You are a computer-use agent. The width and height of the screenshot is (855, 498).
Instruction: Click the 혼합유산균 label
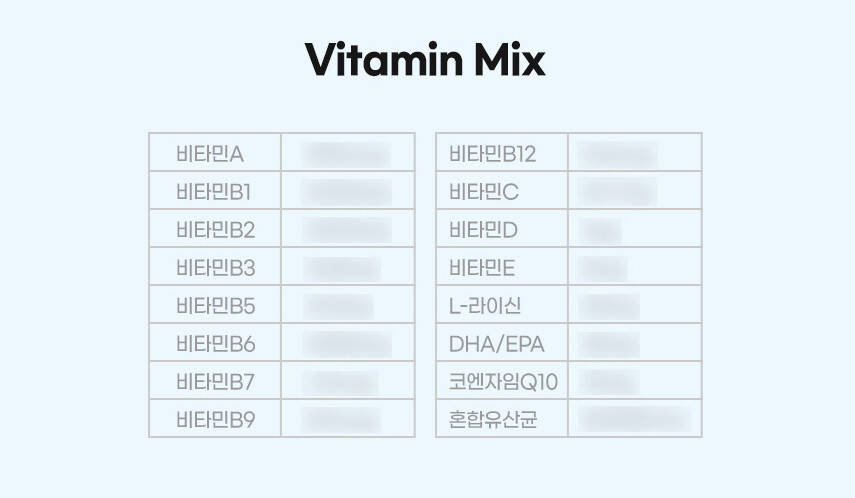click(493, 420)
